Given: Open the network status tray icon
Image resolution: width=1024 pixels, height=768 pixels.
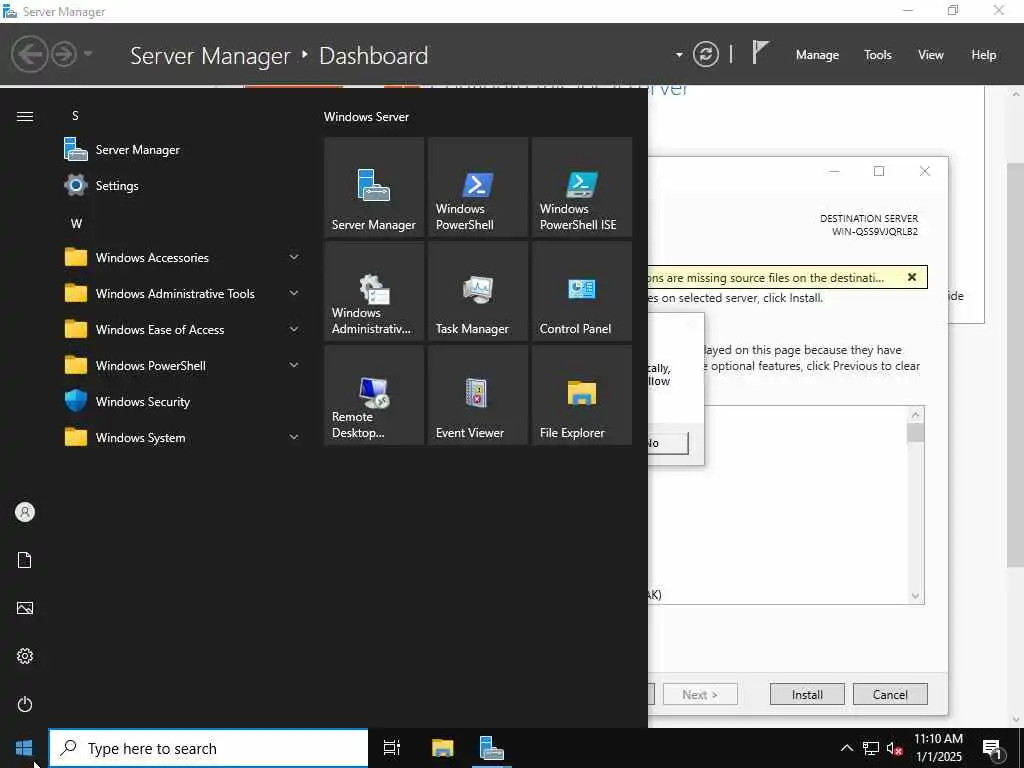Looking at the screenshot, I should 871,748.
